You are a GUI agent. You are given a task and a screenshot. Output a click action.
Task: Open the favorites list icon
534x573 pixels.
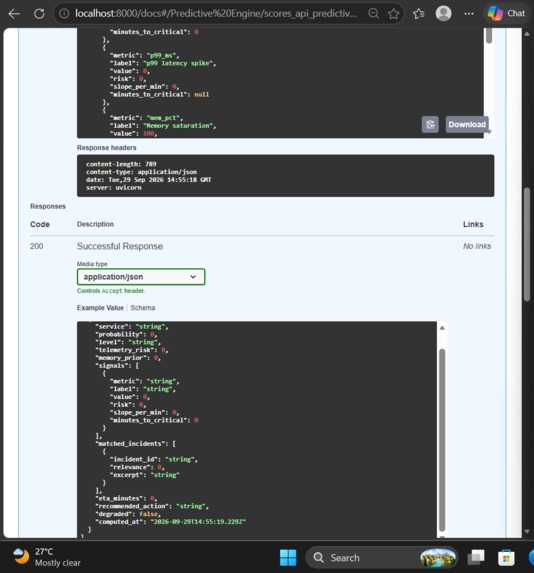click(419, 14)
